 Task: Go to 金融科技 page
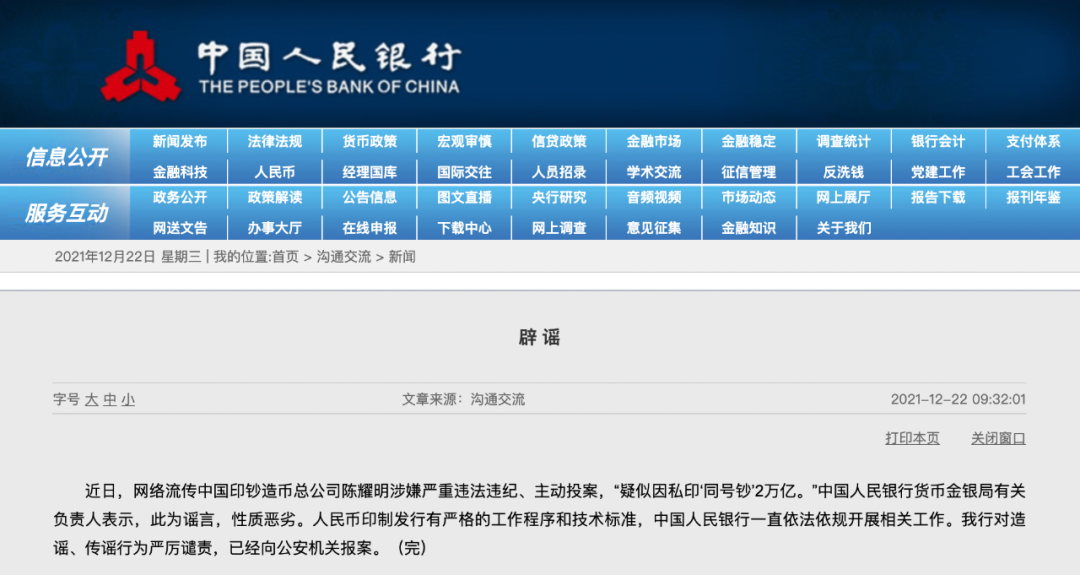180,172
